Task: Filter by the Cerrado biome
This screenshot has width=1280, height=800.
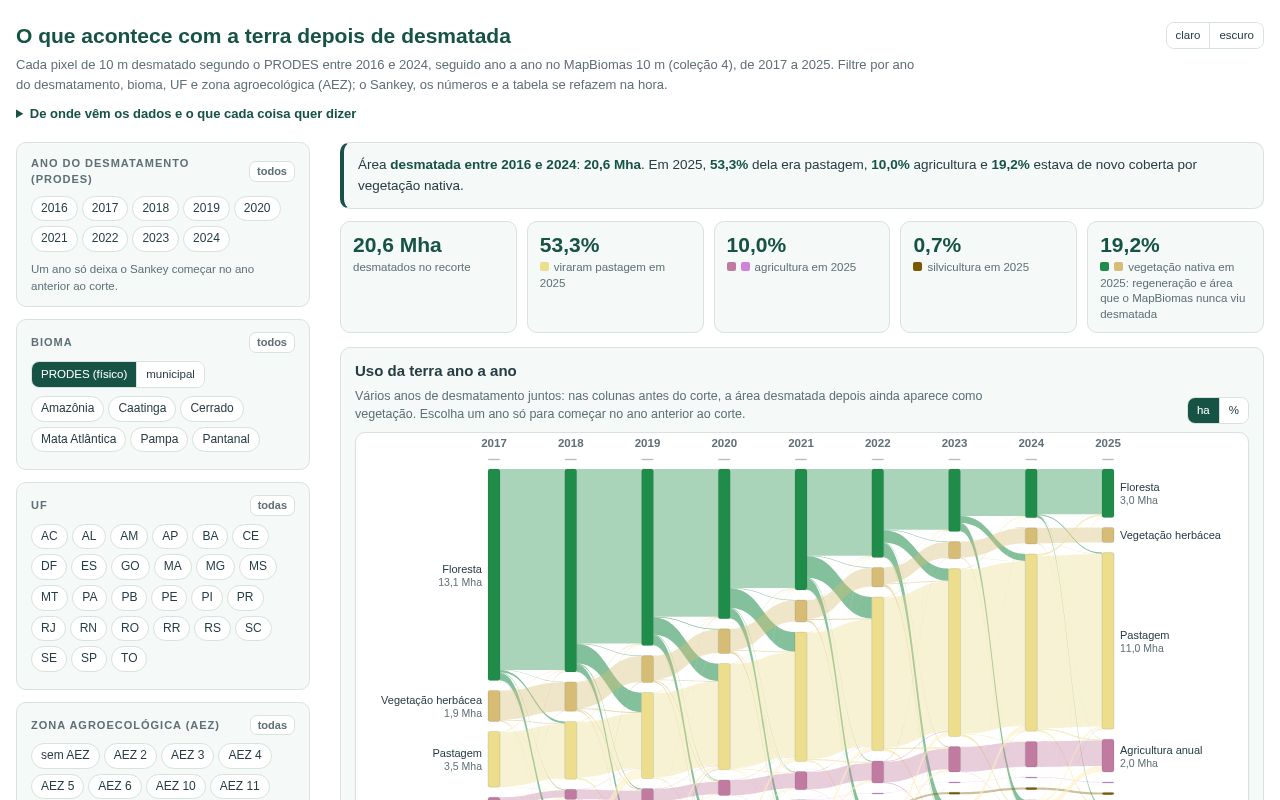Action: click(x=212, y=409)
